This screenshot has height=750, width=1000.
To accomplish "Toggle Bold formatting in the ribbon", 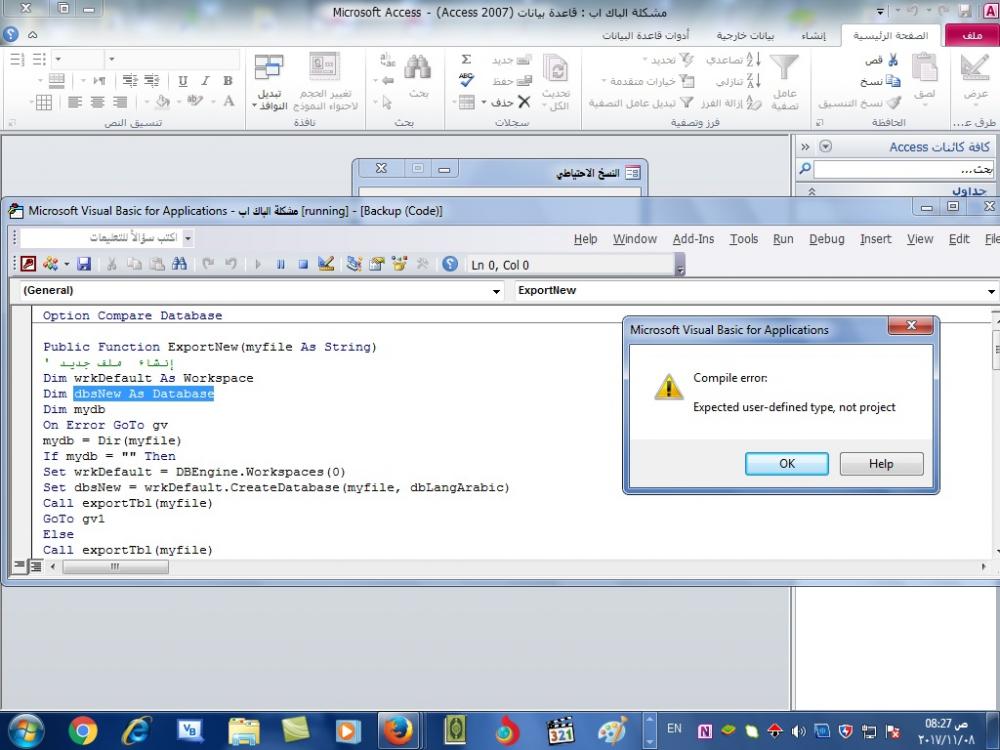I will (228, 81).
